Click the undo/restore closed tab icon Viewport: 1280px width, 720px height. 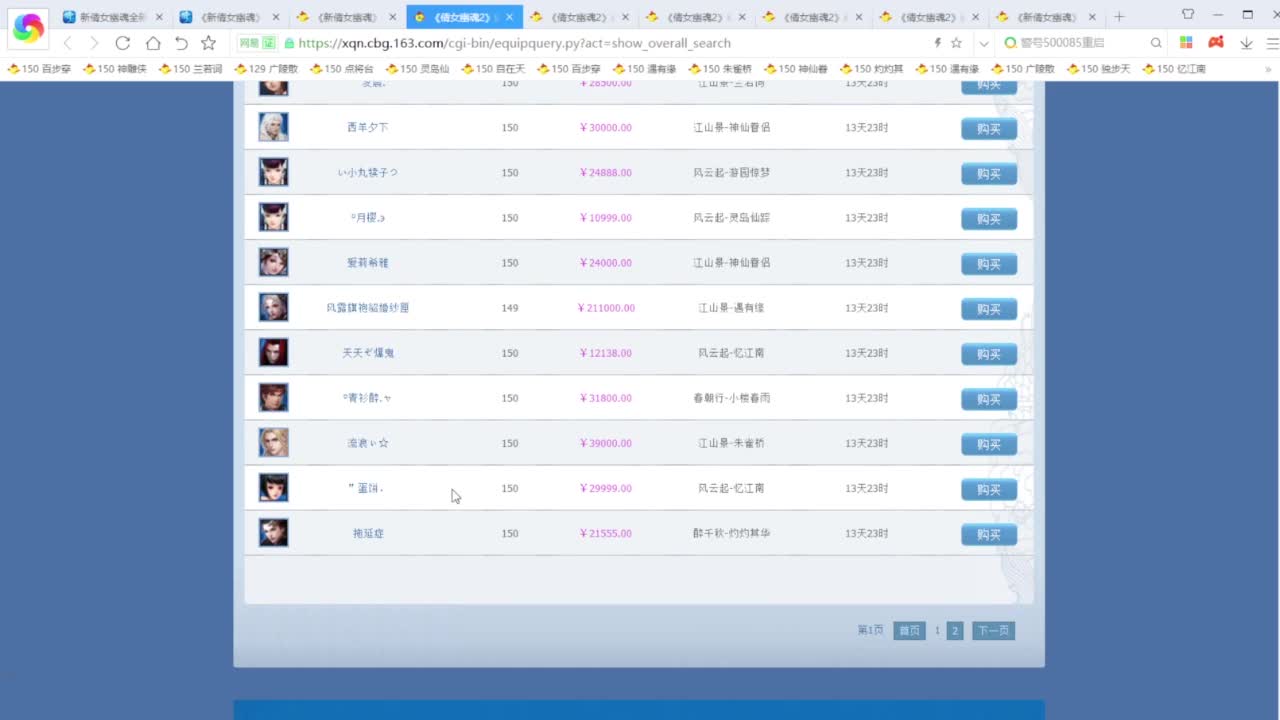point(181,43)
